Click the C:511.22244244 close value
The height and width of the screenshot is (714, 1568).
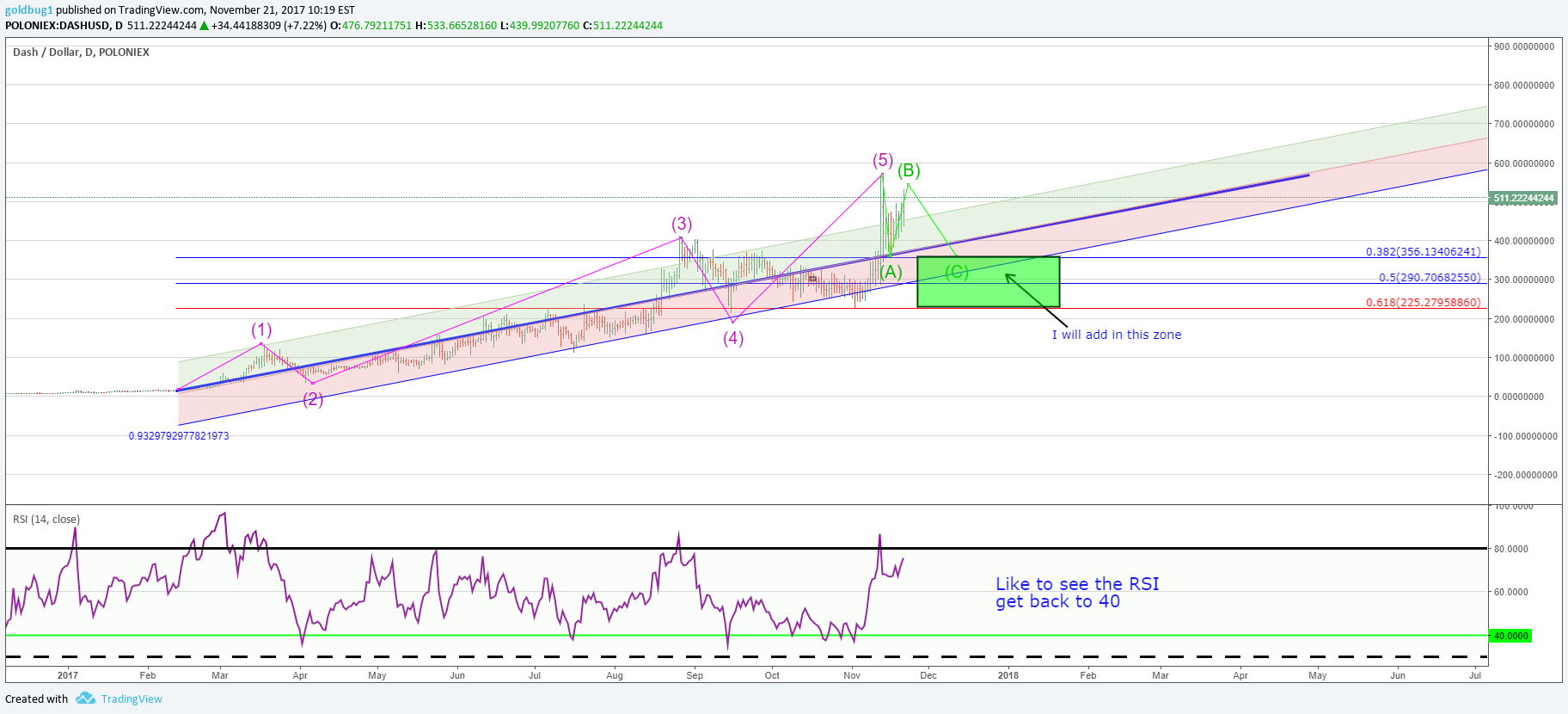point(622,26)
